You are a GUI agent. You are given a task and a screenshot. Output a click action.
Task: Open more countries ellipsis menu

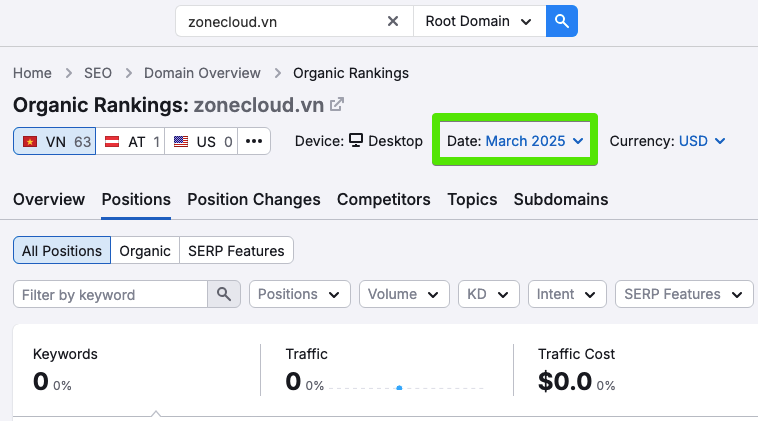254,141
